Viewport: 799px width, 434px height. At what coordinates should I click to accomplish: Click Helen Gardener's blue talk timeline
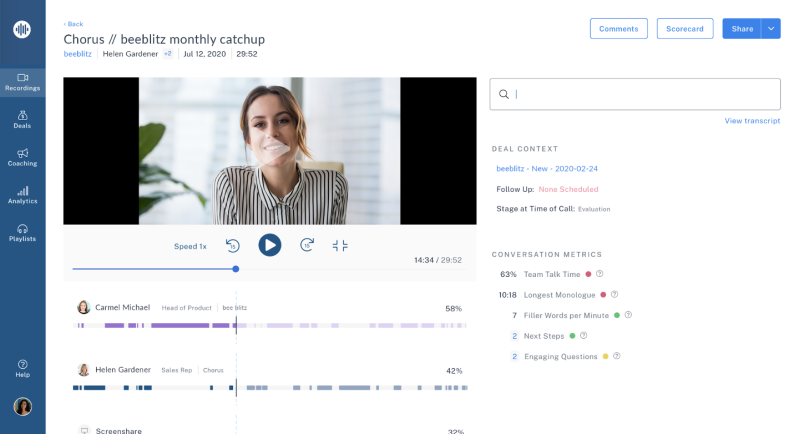click(270, 388)
